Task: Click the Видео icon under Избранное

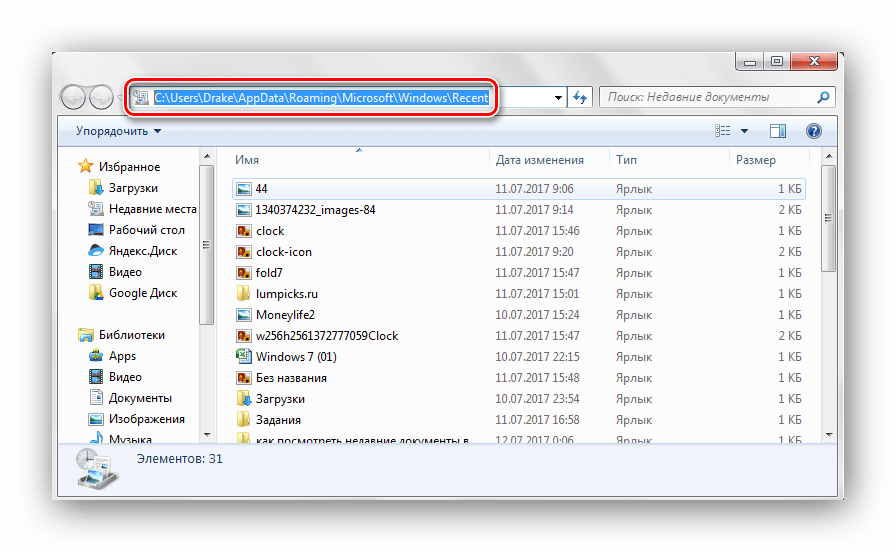Action: [x=95, y=271]
